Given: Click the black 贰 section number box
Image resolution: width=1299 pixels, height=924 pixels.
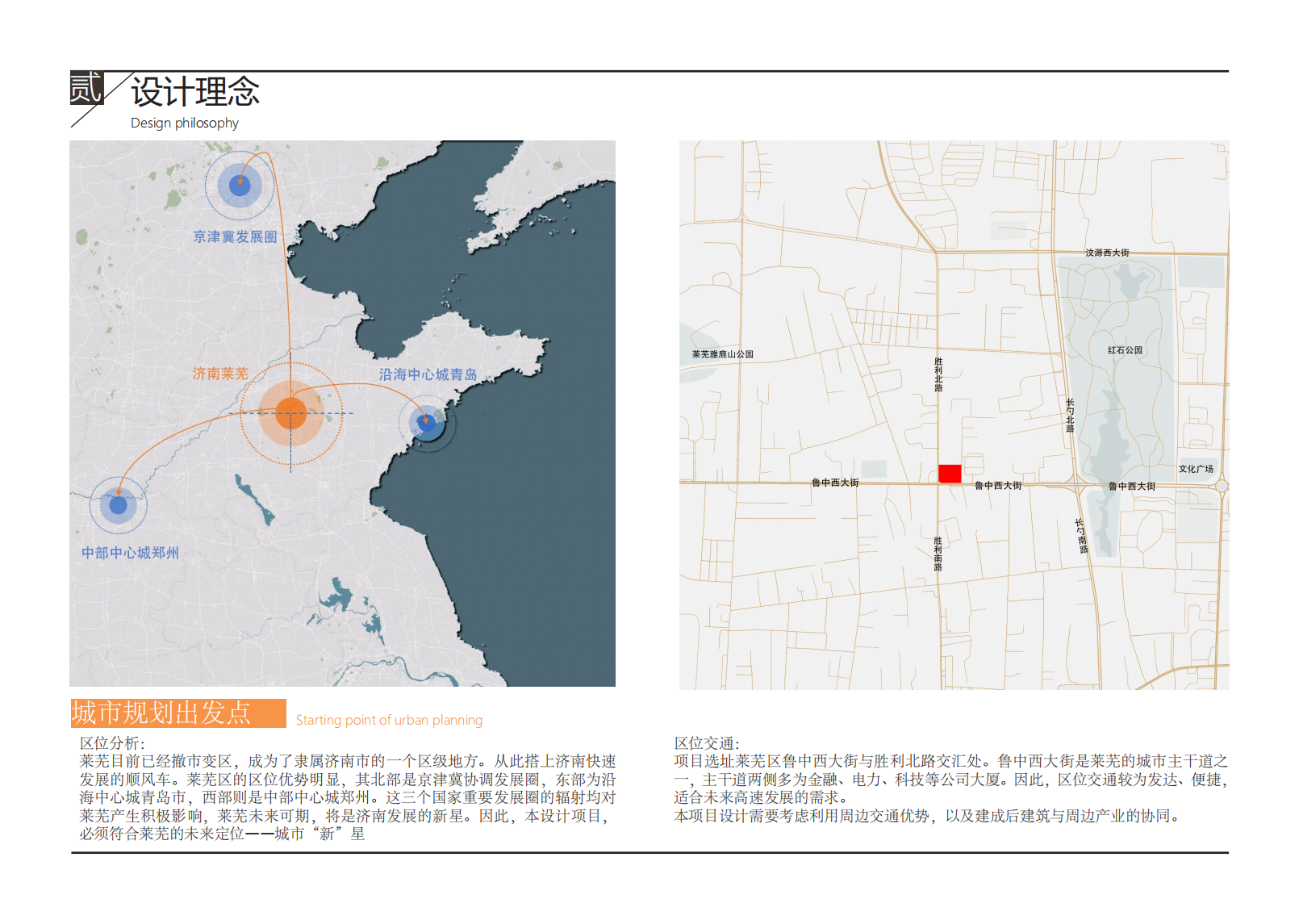Looking at the screenshot, I should 86,88.
